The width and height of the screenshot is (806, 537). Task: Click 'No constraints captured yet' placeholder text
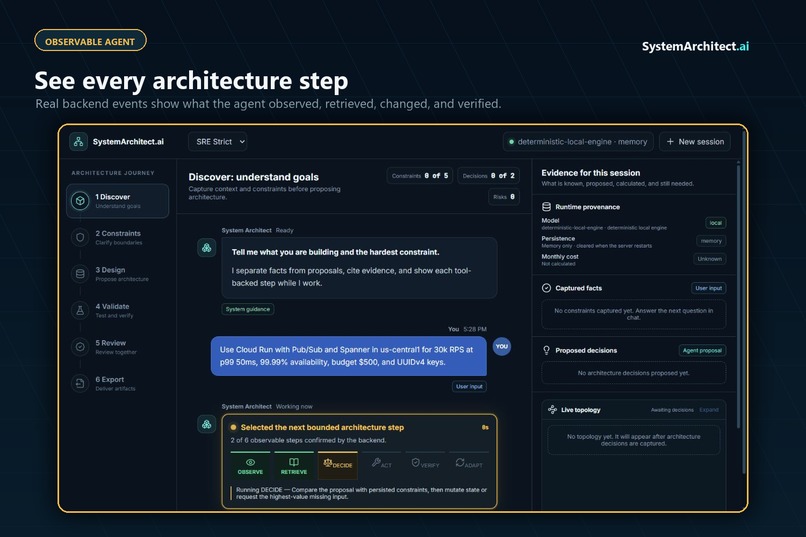pyautogui.click(x=633, y=314)
